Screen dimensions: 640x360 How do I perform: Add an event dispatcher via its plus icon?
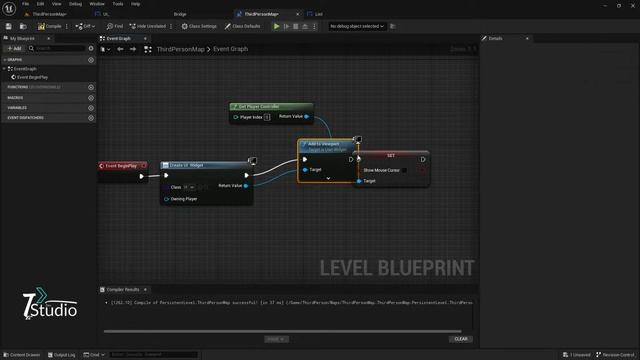pos(91,118)
